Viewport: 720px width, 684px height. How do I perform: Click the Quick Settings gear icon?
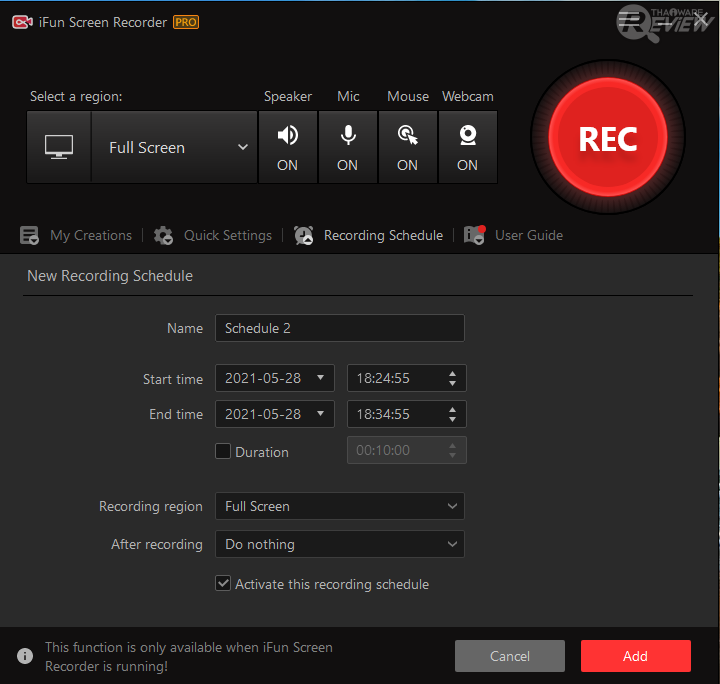163,235
